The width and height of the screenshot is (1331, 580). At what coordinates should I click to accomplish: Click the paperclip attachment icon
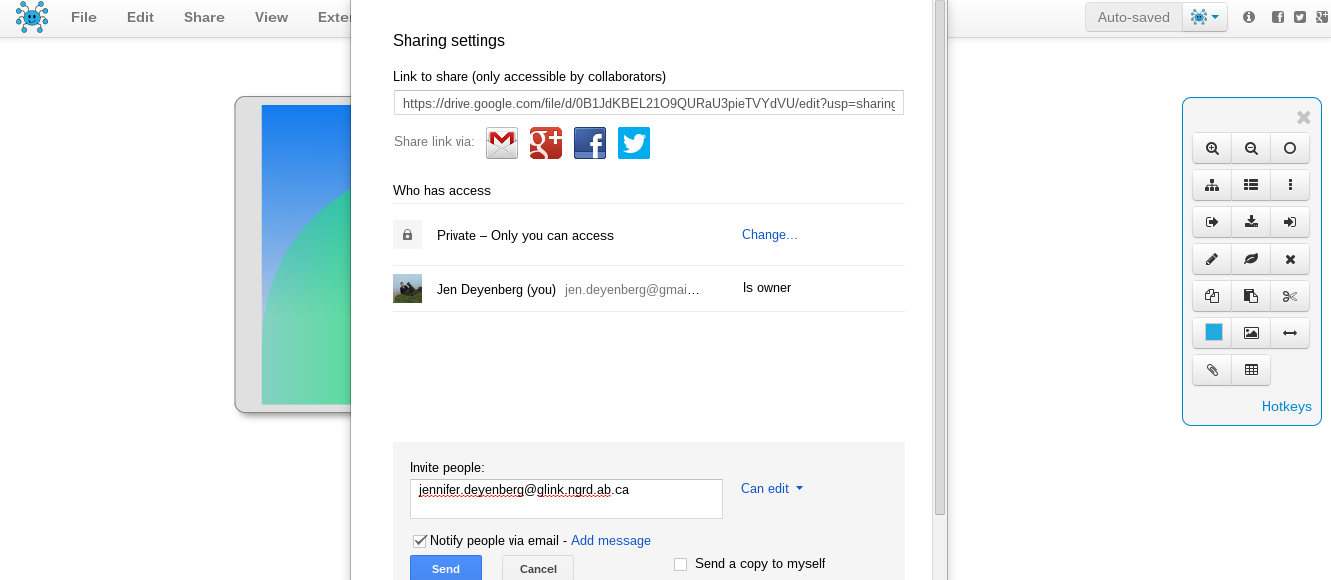click(x=1212, y=370)
